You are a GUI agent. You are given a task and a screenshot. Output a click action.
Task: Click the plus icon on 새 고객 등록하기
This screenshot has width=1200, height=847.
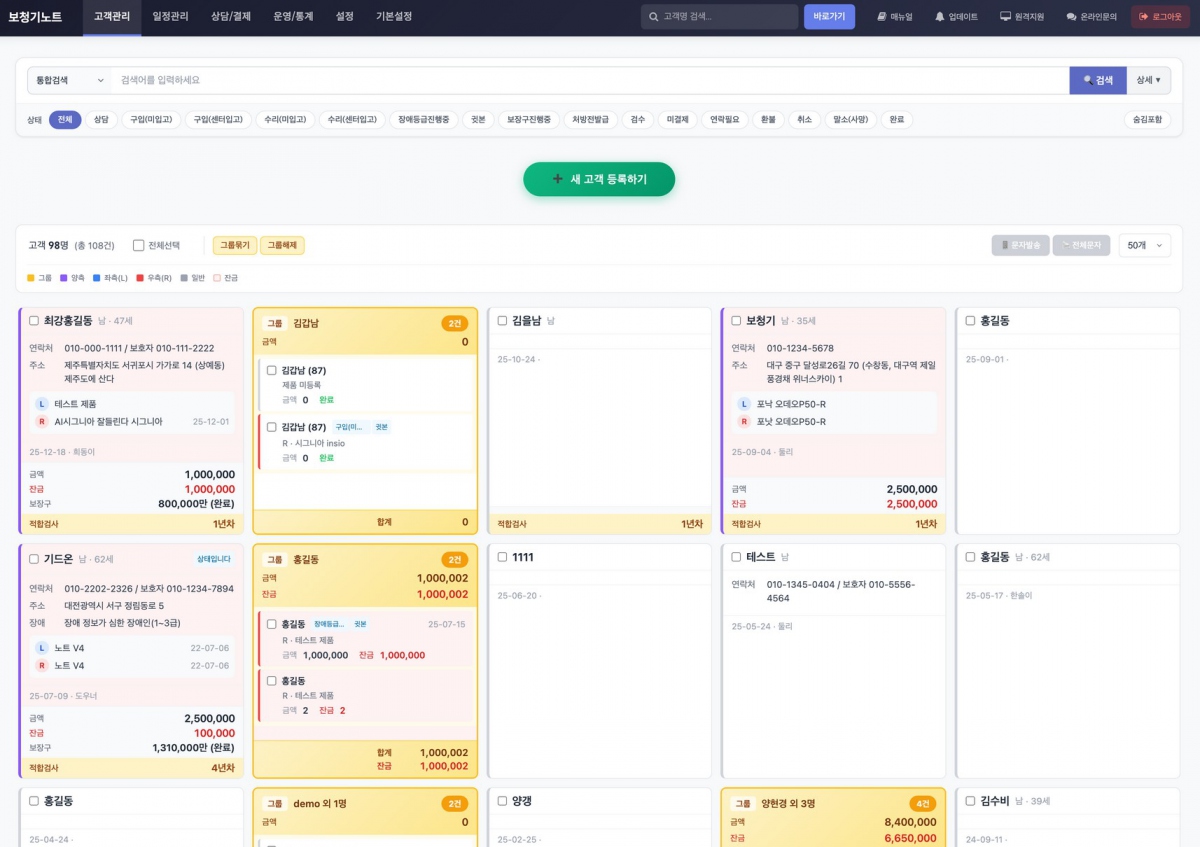[557, 179]
